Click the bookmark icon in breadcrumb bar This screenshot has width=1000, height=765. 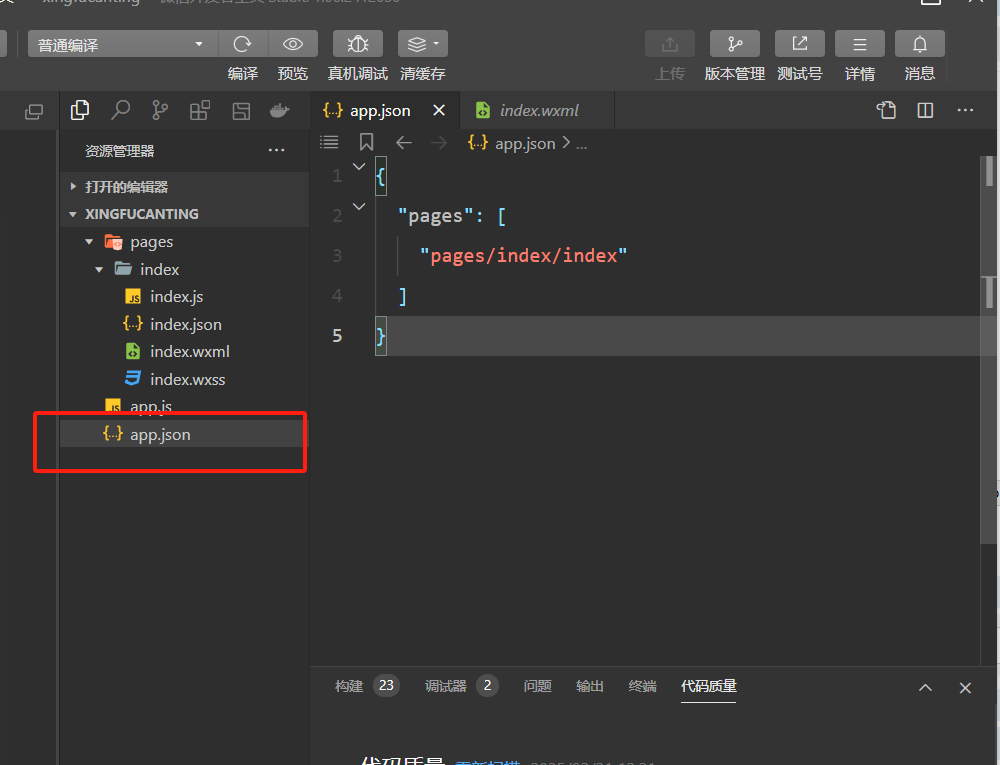366,142
